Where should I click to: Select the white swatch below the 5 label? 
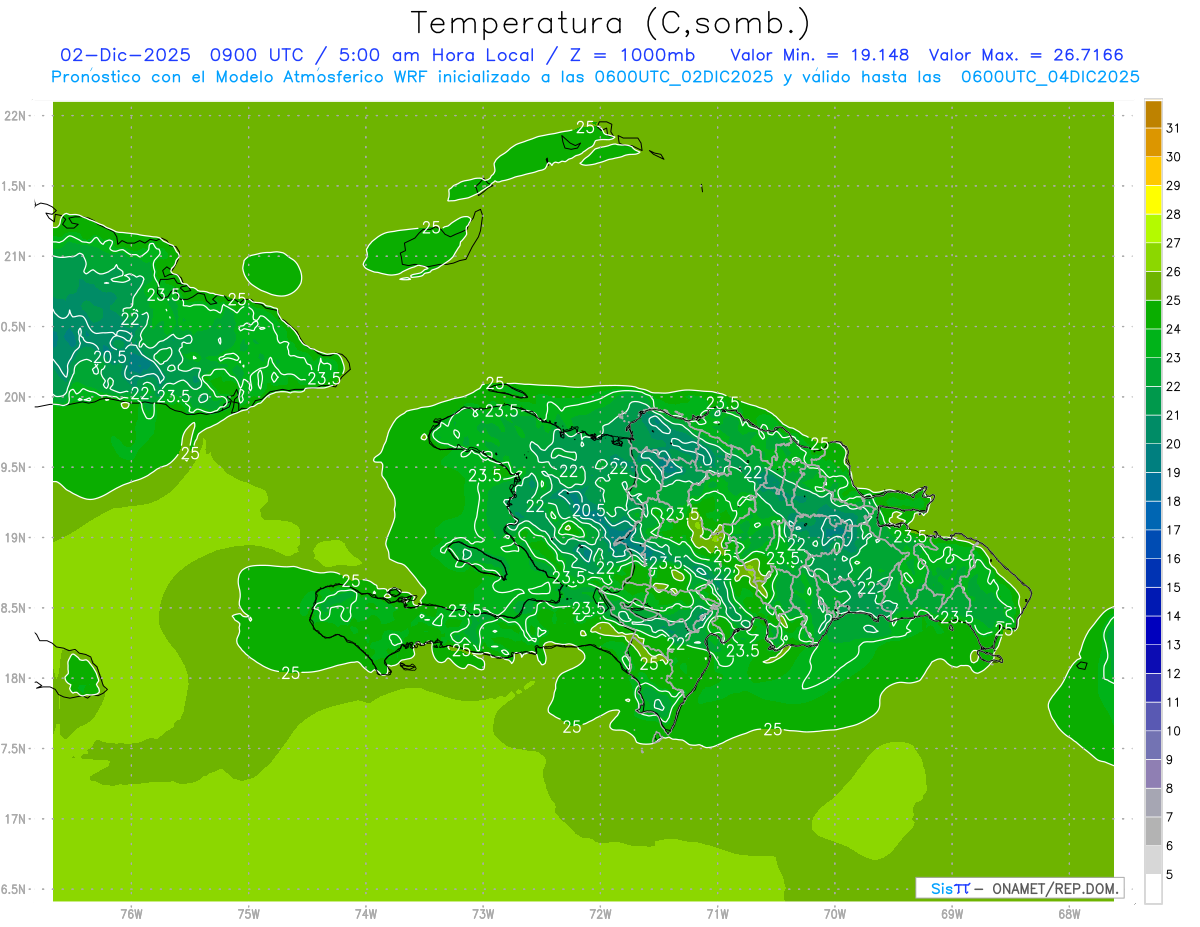1153,889
